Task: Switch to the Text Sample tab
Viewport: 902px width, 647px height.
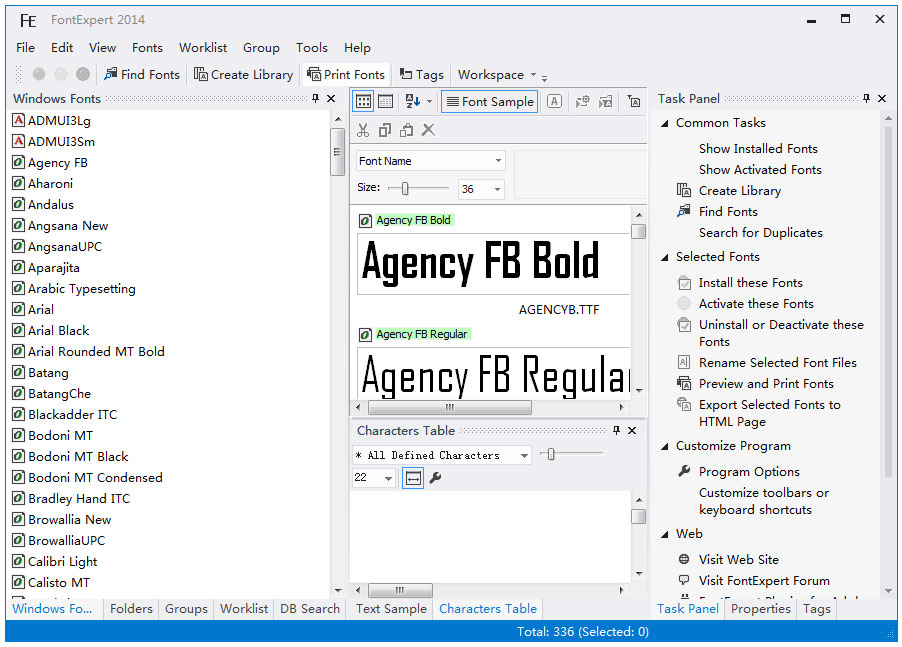Action: (389, 608)
